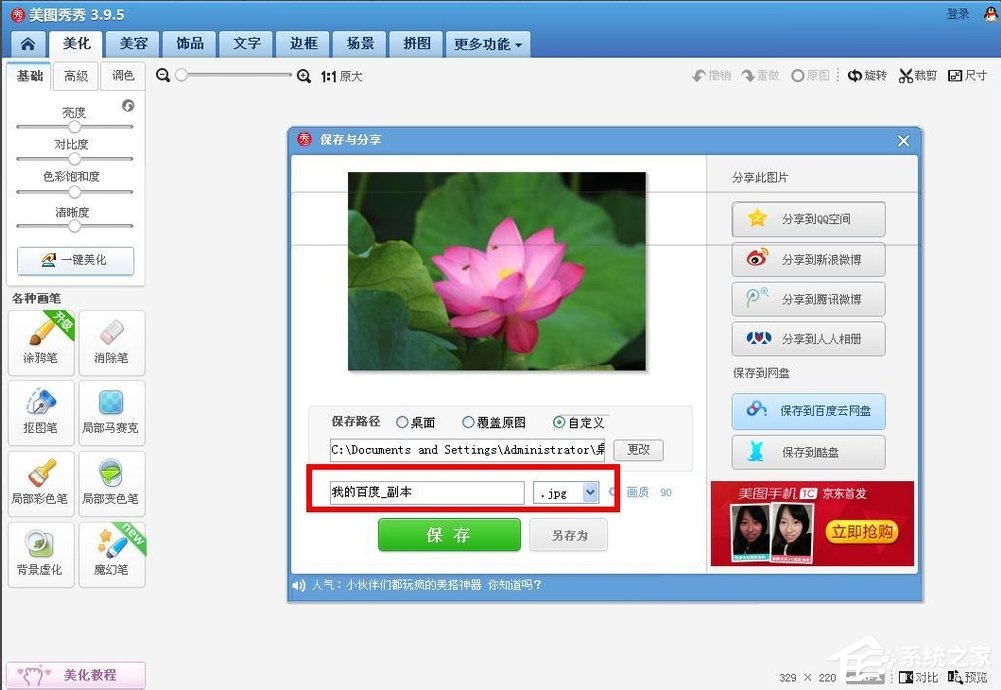Select the 消除笔 eraser pen tool

[111, 343]
